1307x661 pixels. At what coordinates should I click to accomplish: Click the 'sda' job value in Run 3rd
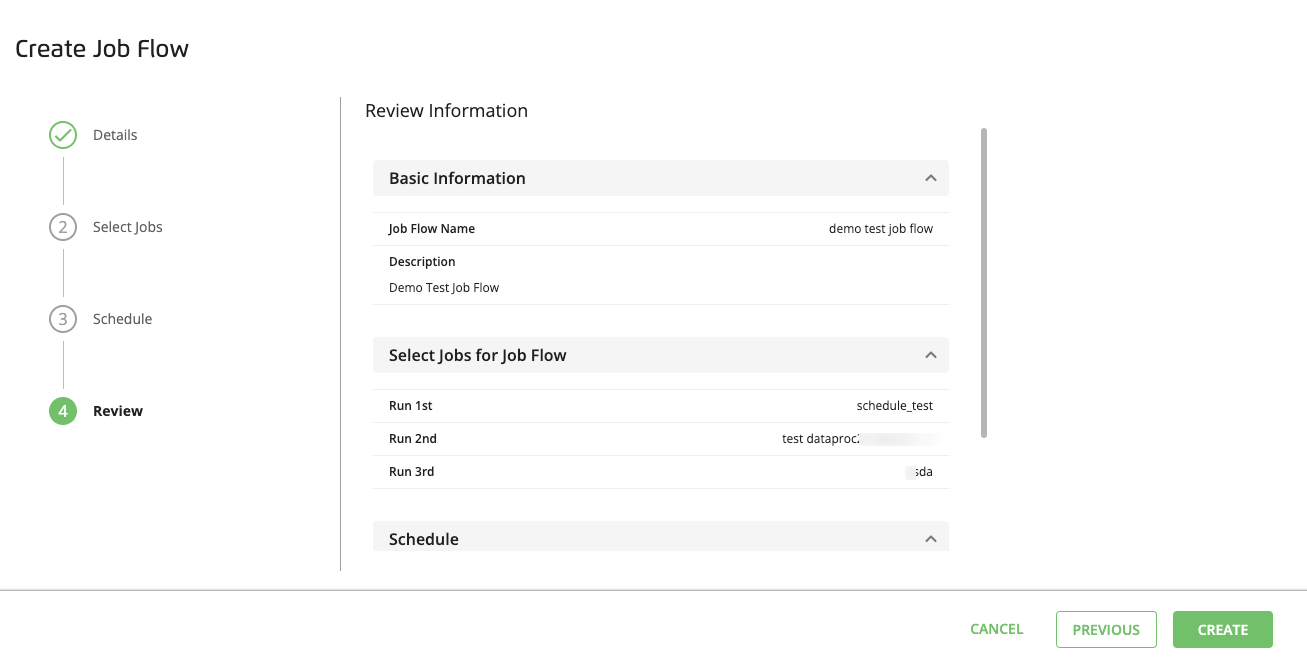point(924,472)
